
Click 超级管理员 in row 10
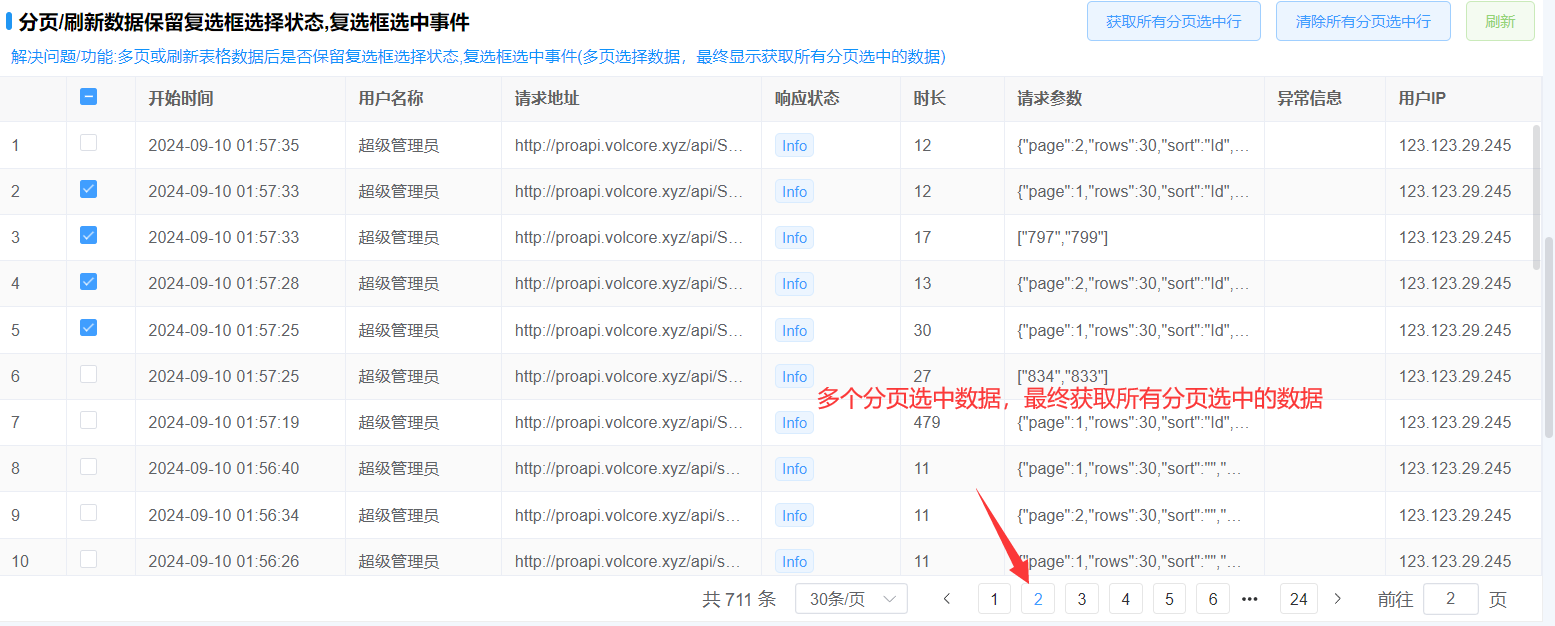coord(398,561)
